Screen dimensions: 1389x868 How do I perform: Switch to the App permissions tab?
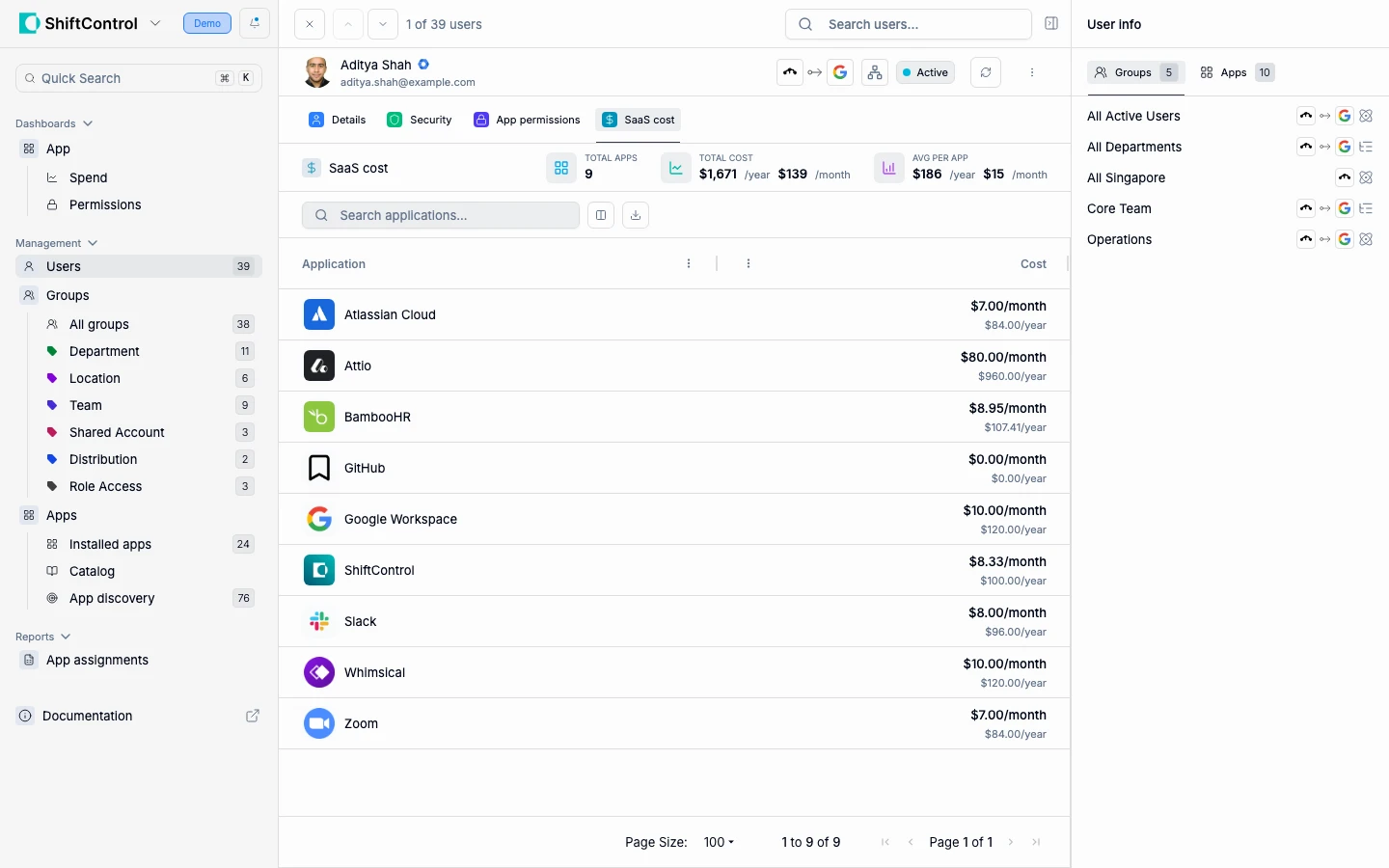click(x=528, y=120)
